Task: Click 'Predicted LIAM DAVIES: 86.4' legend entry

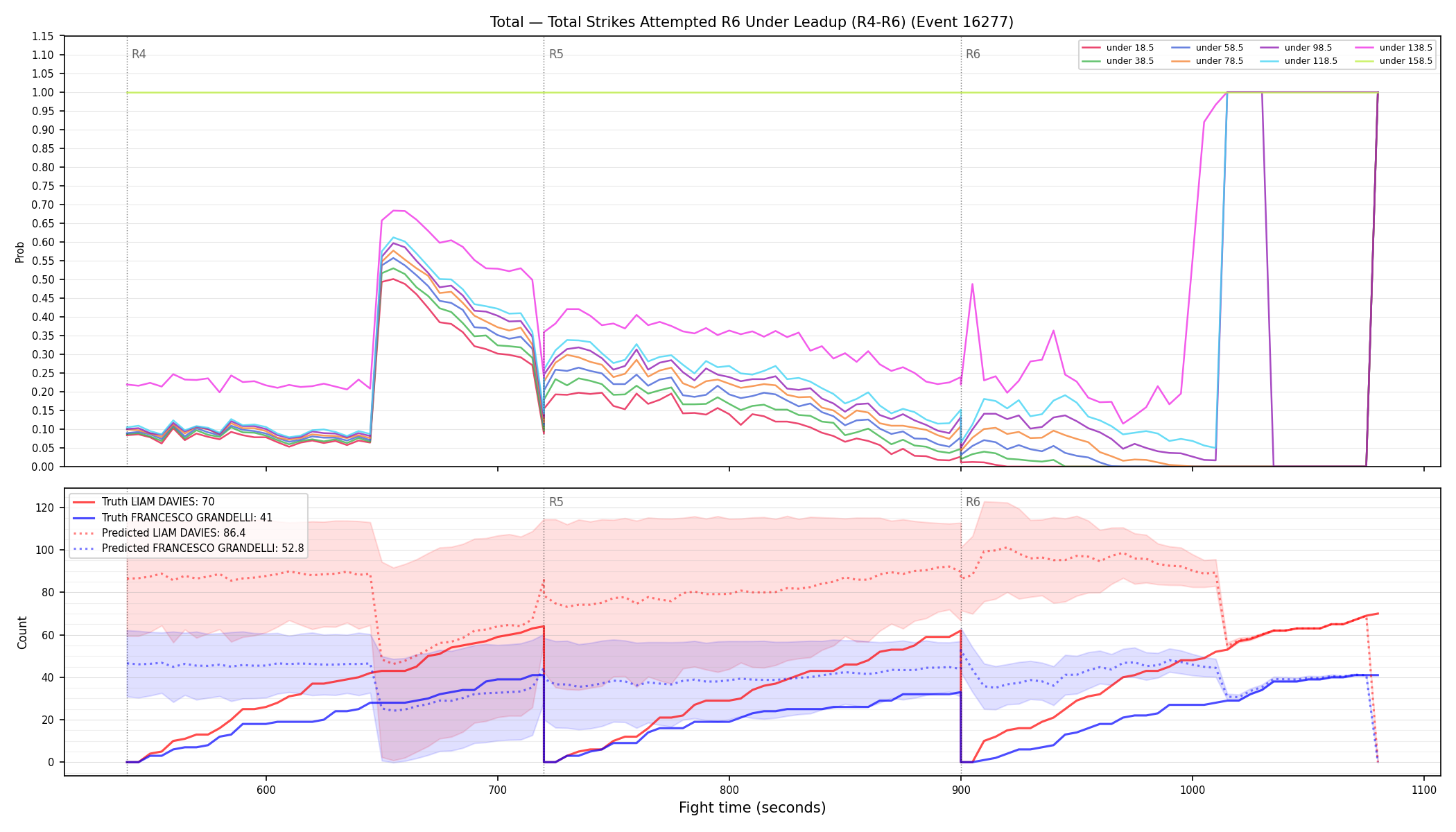Action: click(174, 533)
